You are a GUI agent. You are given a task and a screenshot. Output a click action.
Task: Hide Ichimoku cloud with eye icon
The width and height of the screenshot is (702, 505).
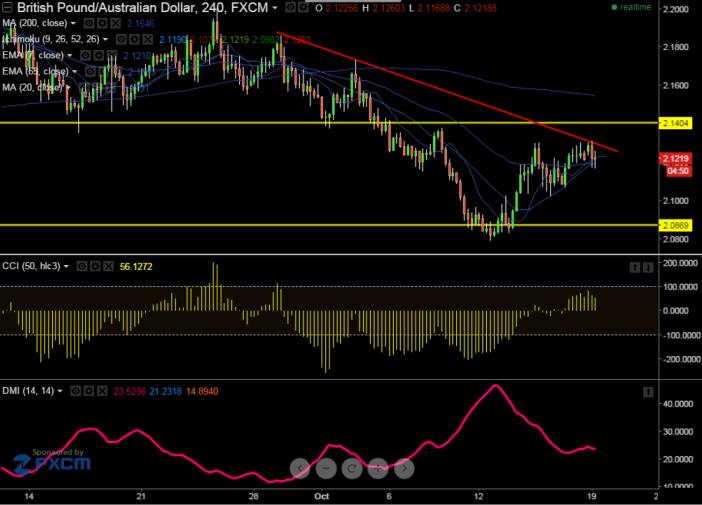pyautogui.click(x=121, y=39)
